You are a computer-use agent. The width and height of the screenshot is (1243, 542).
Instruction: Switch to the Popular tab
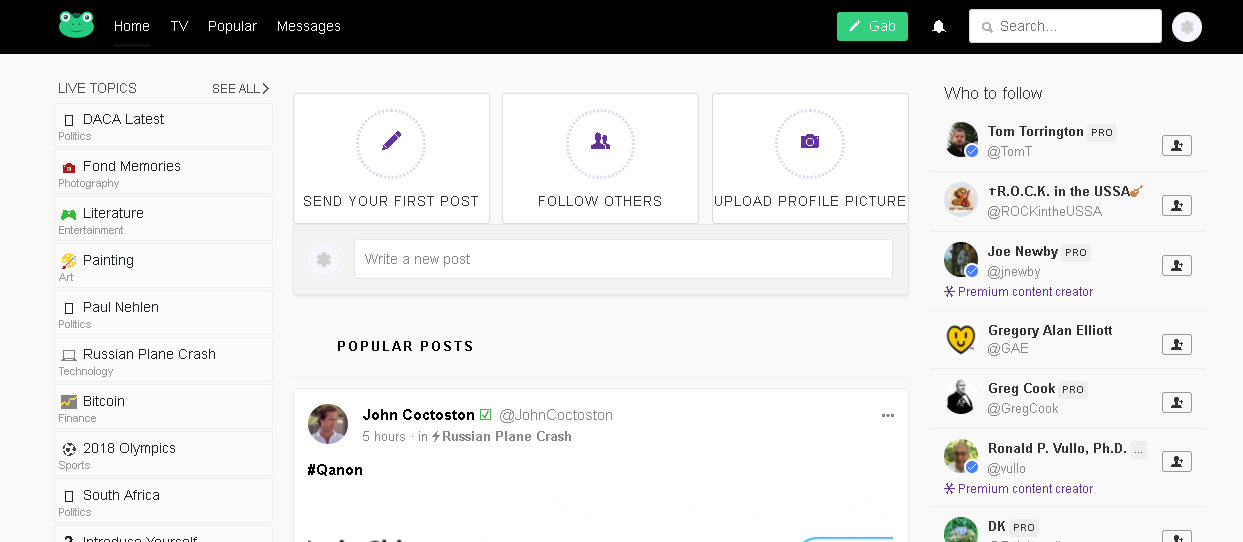[x=232, y=26]
